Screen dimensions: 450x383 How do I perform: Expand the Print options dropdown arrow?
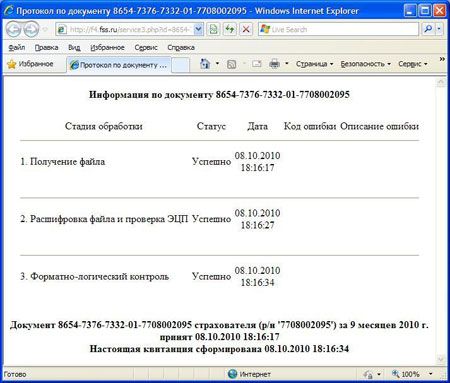(x=287, y=63)
